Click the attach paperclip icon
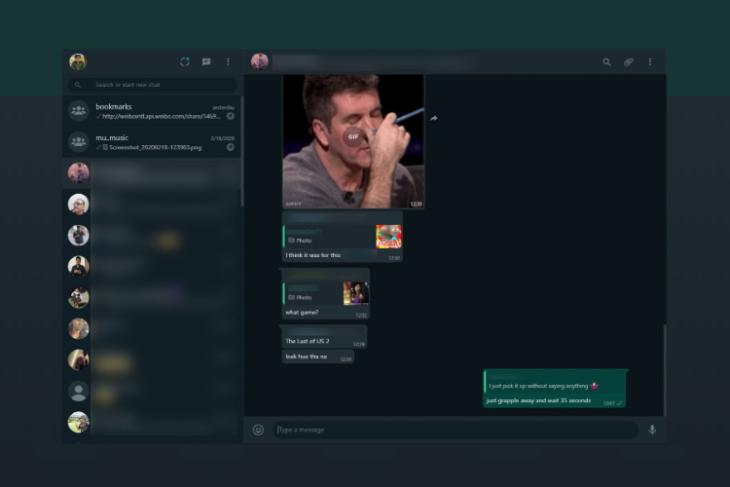 629,62
